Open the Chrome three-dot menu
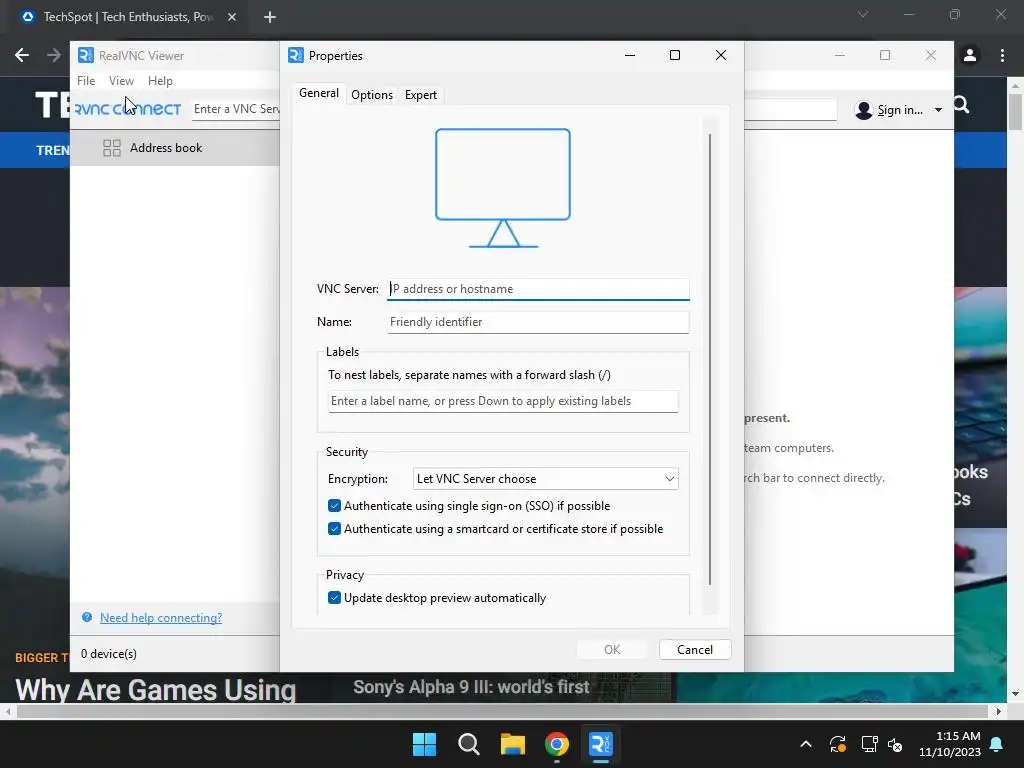1024x768 pixels. [1002, 56]
